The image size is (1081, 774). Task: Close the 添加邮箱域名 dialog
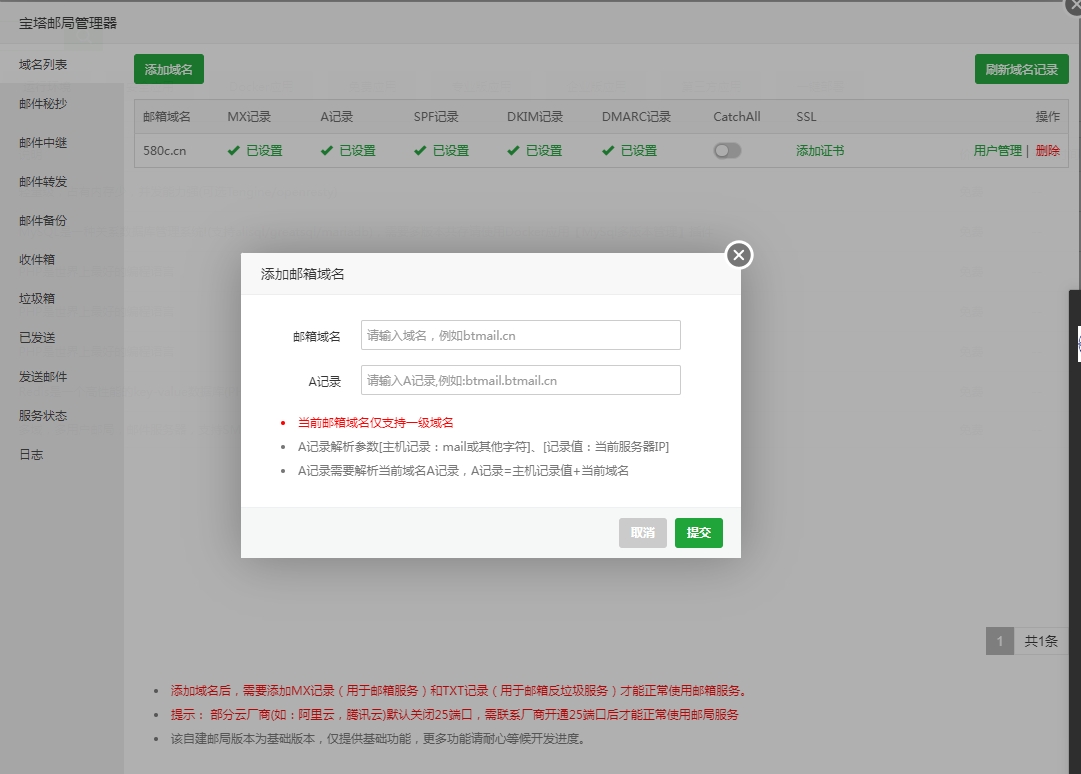(x=738, y=255)
